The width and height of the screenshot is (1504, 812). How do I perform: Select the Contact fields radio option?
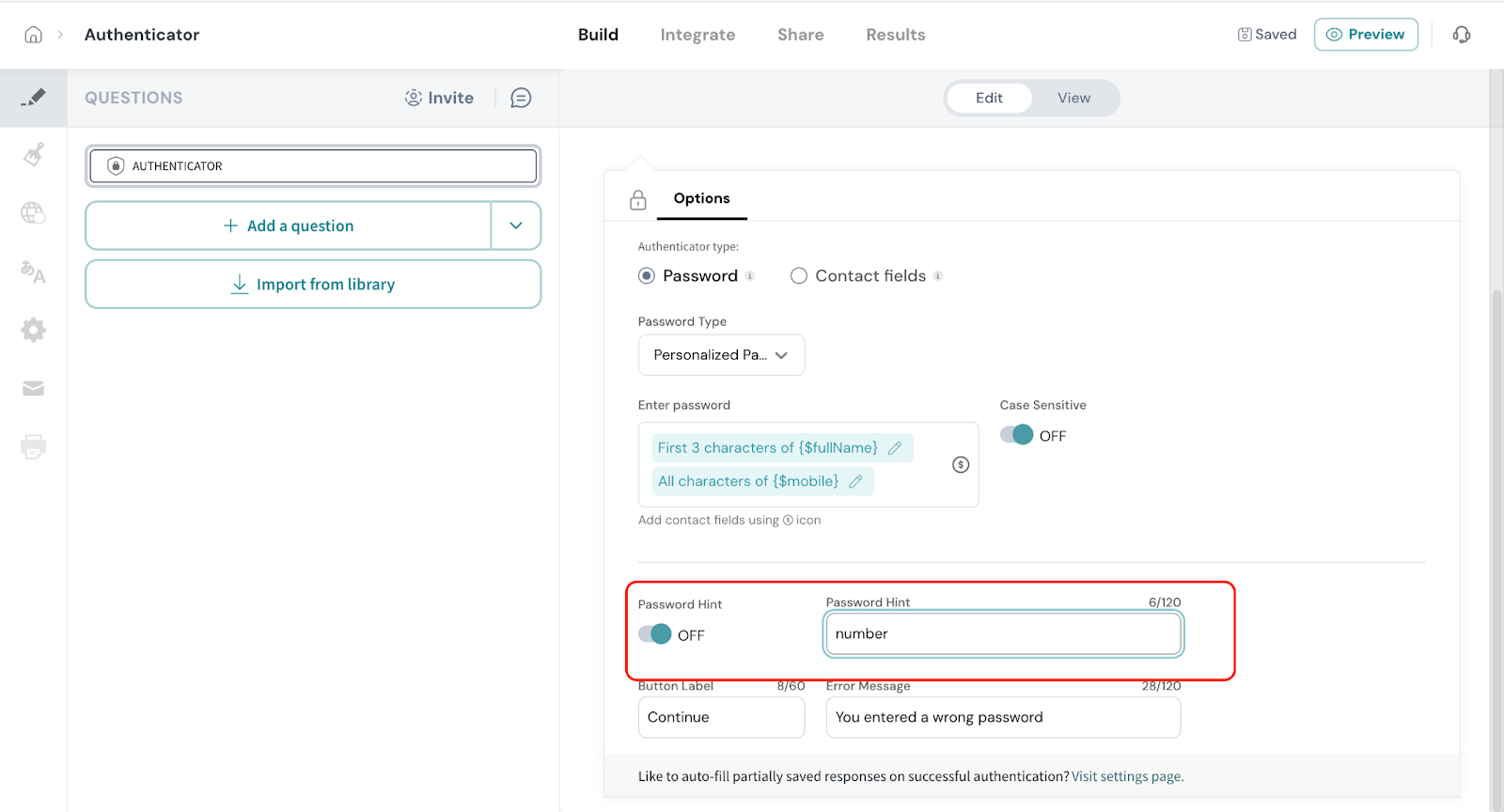pos(799,276)
